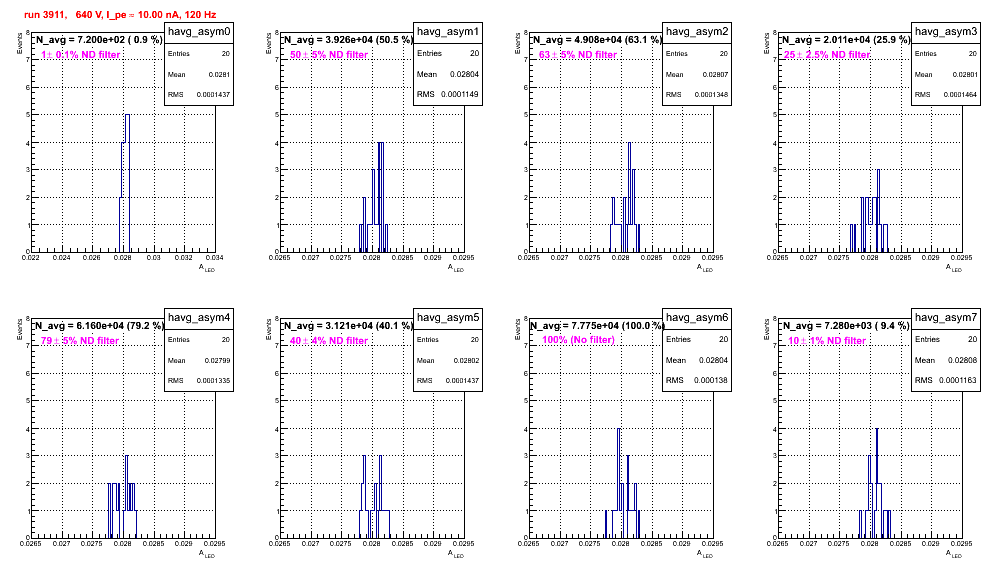Click N_avg = 4.908e+04 label

pos(597,40)
